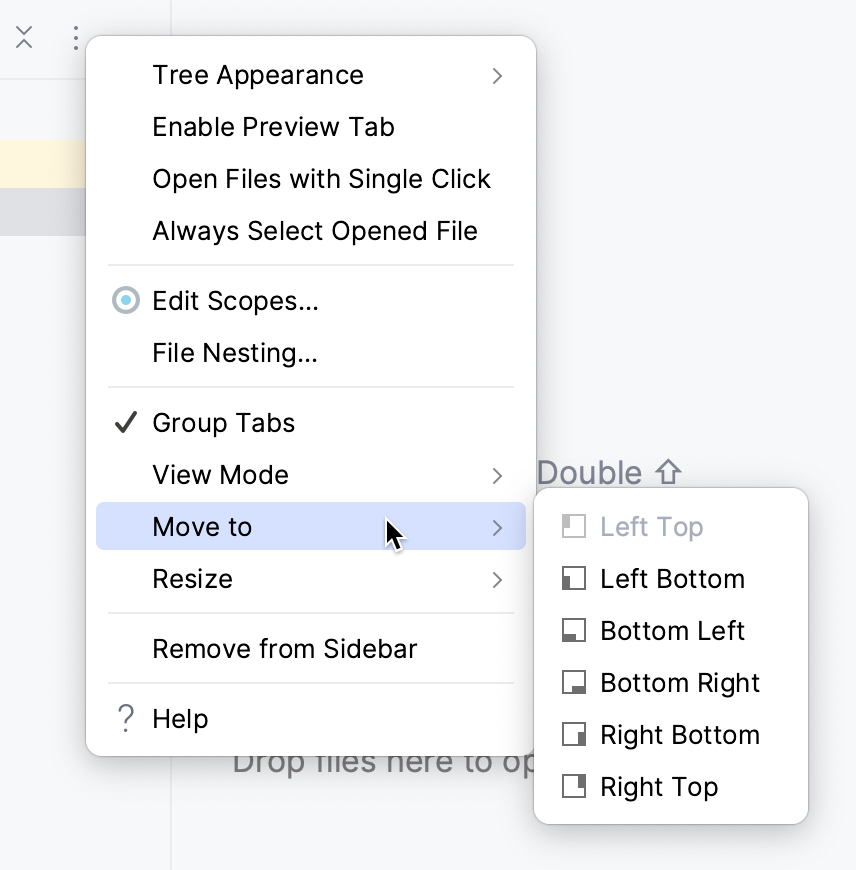Enable Preview Tab option
The image size is (856, 870).
(273, 127)
